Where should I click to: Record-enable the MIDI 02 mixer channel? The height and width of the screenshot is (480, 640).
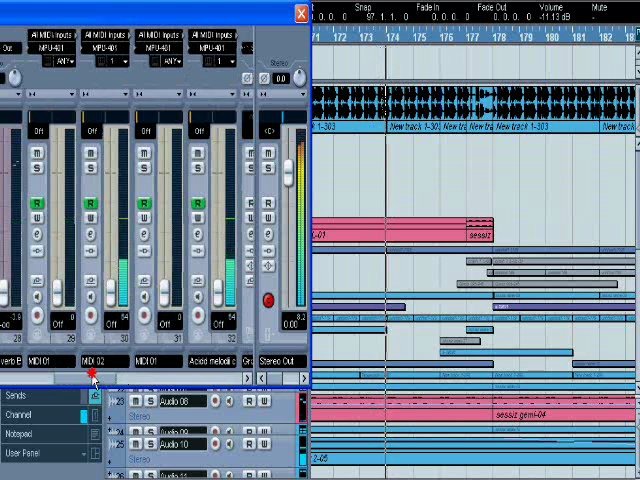91,315
